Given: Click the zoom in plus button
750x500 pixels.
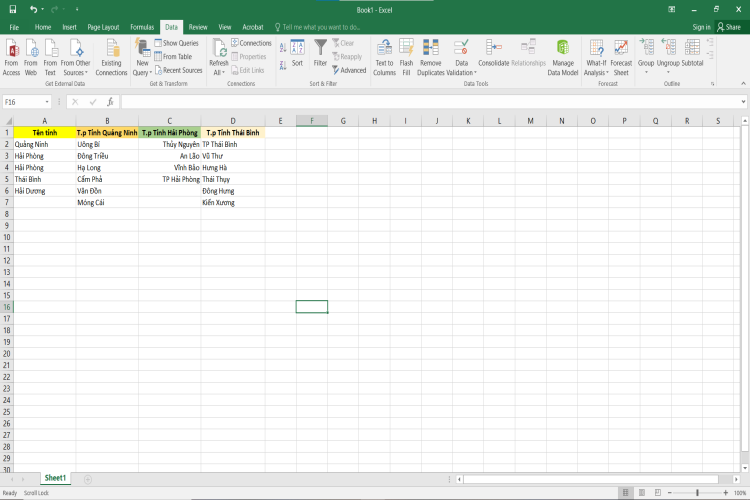Looking at the screenshot, I should pyautogui.click(x=726, y=492).
